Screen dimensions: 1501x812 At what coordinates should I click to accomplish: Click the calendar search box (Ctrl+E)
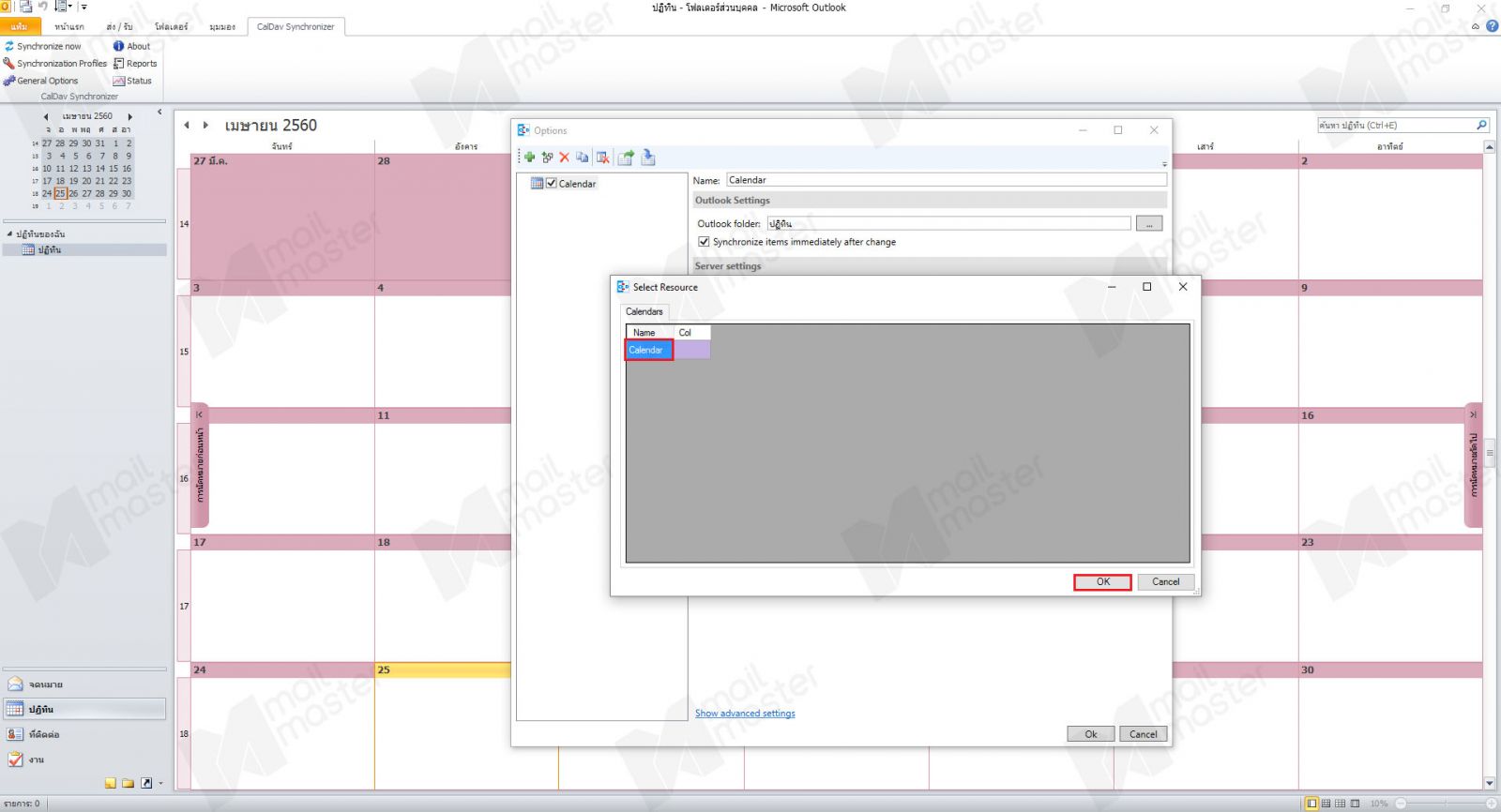[1396, 125]
